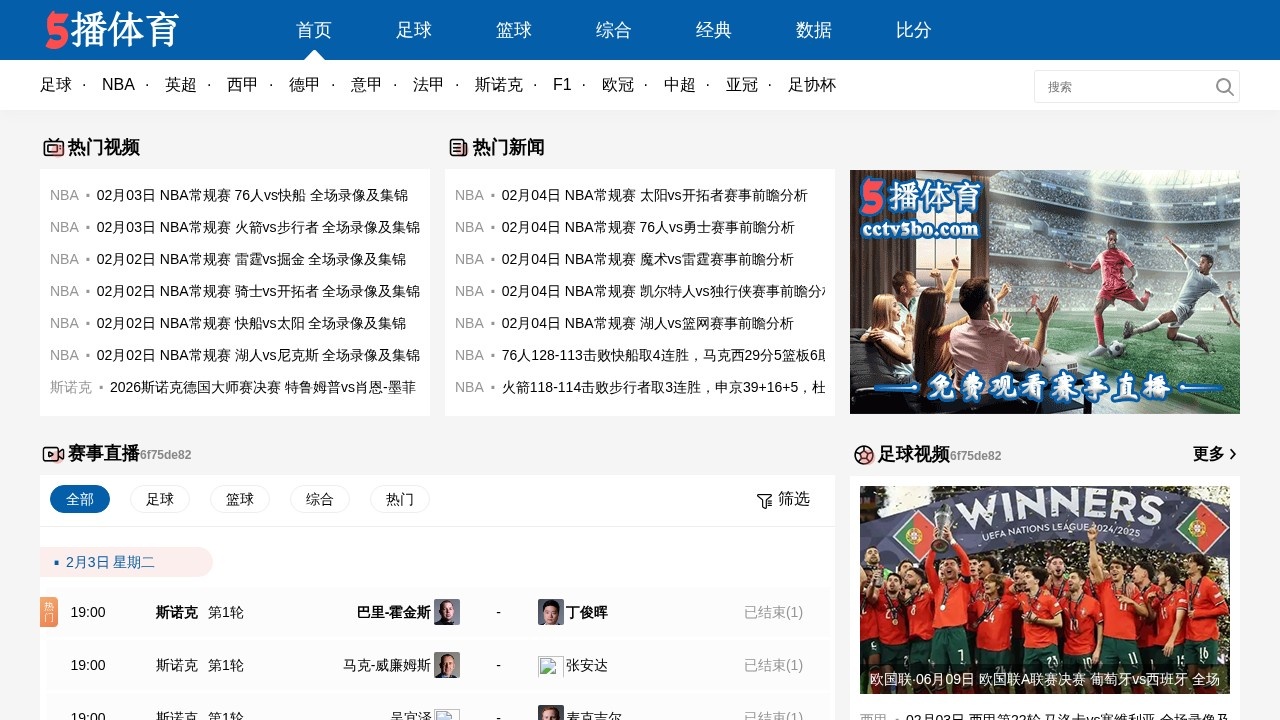
Task: Click the 足球视频 soccer ball icon
Action: click(x=863, y=455)
